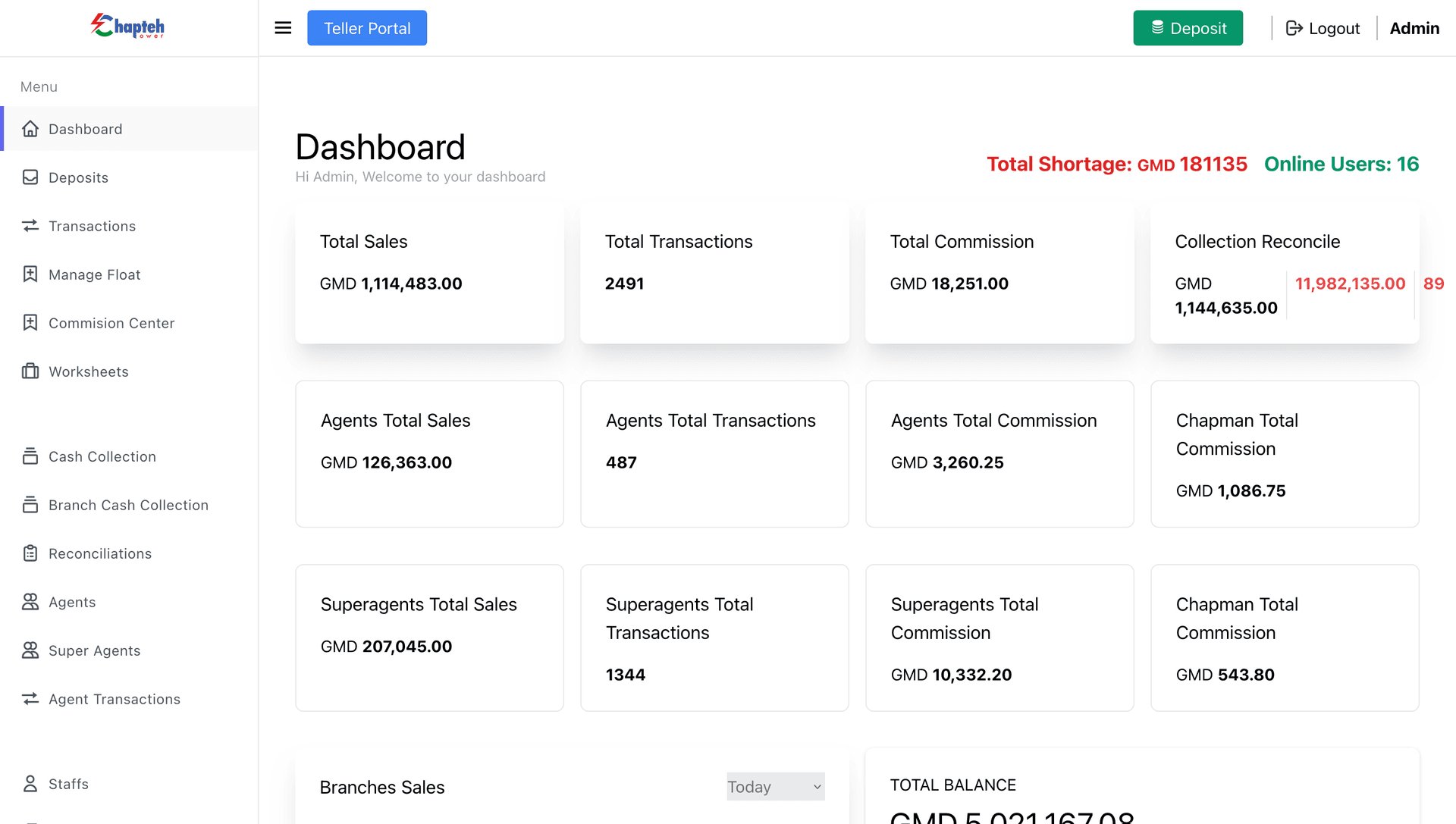Viewport: 1456px width, 824px height.
Task: Click the Dashboard home icon
Action: coord(30,129)
